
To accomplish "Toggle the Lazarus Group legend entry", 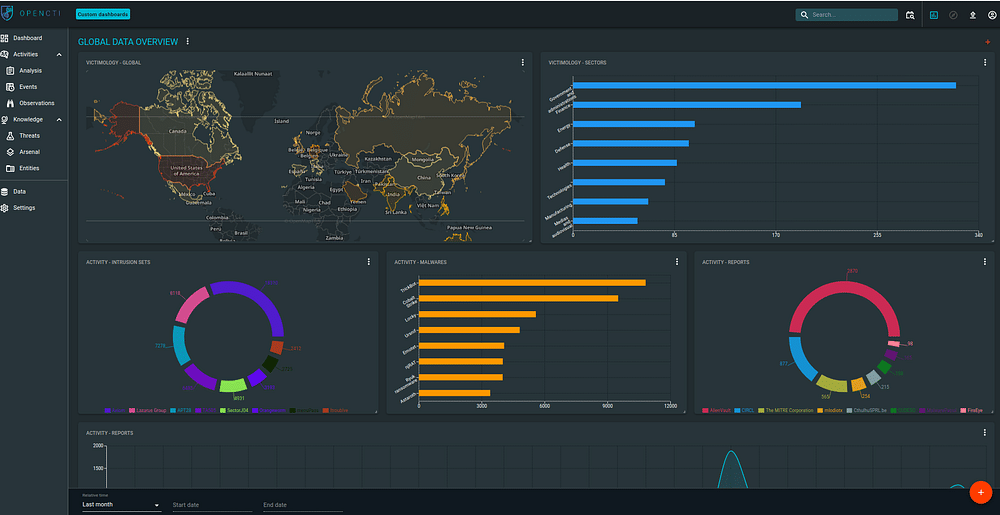I will 147,410.
